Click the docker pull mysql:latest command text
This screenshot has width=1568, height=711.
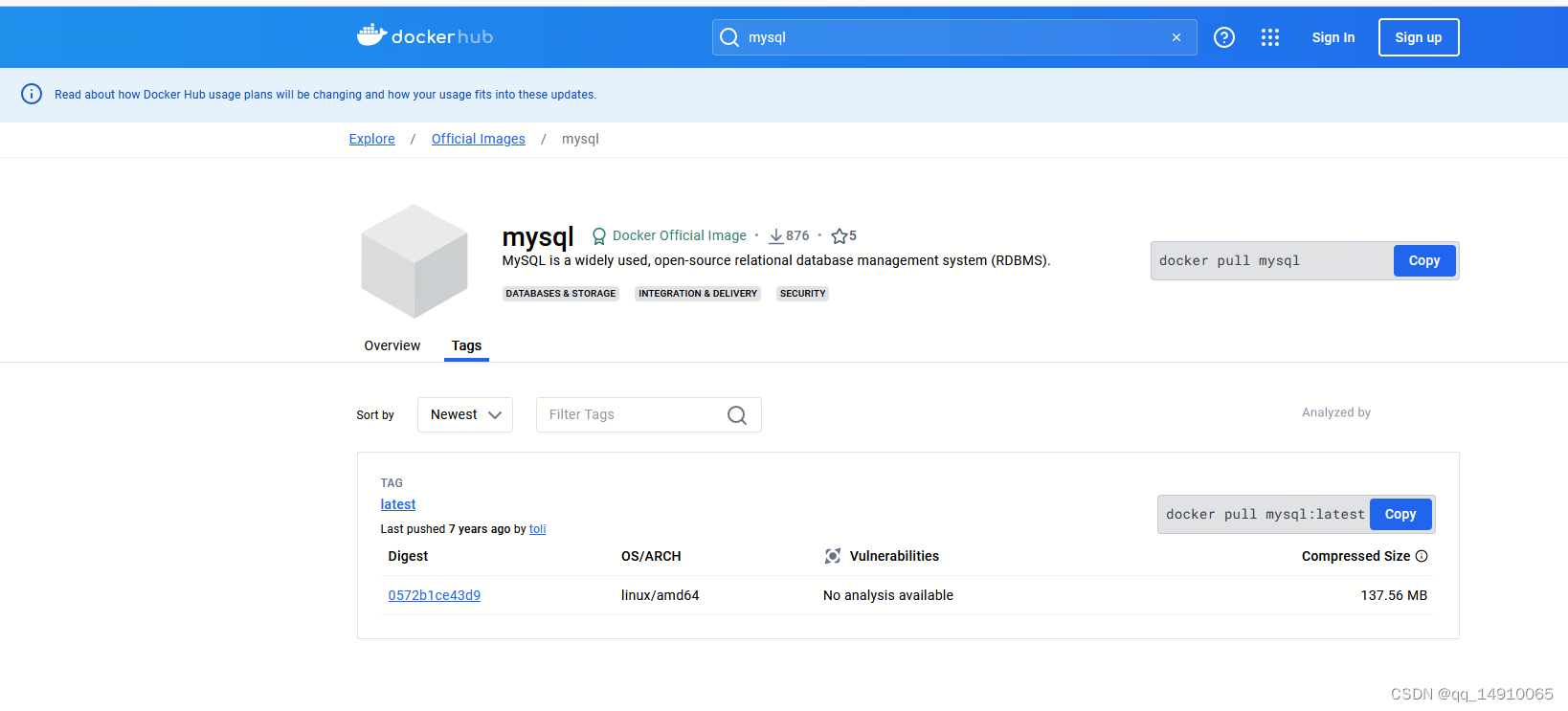(1266, 514)
